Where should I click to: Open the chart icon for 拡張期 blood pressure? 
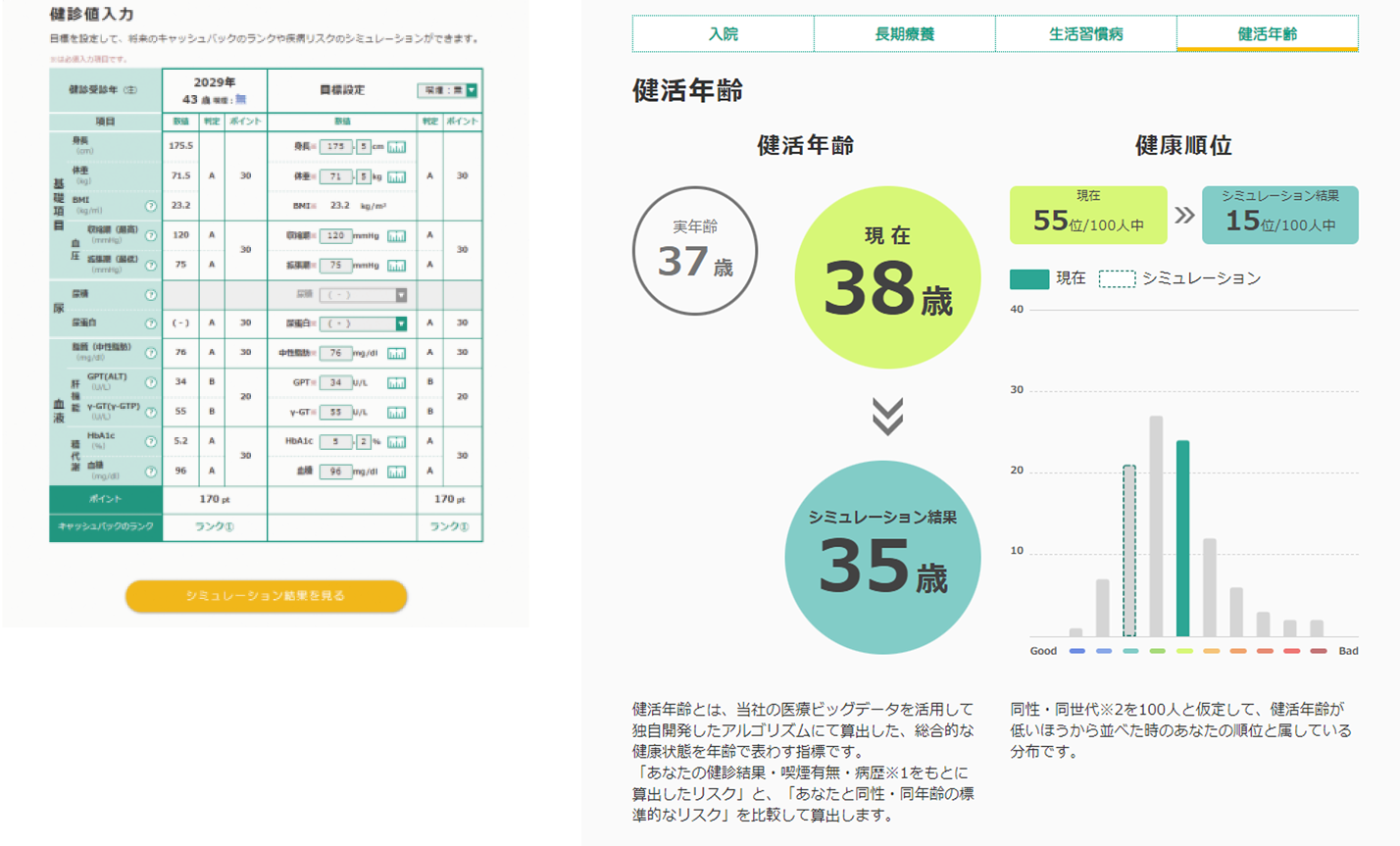coord(396,266)
